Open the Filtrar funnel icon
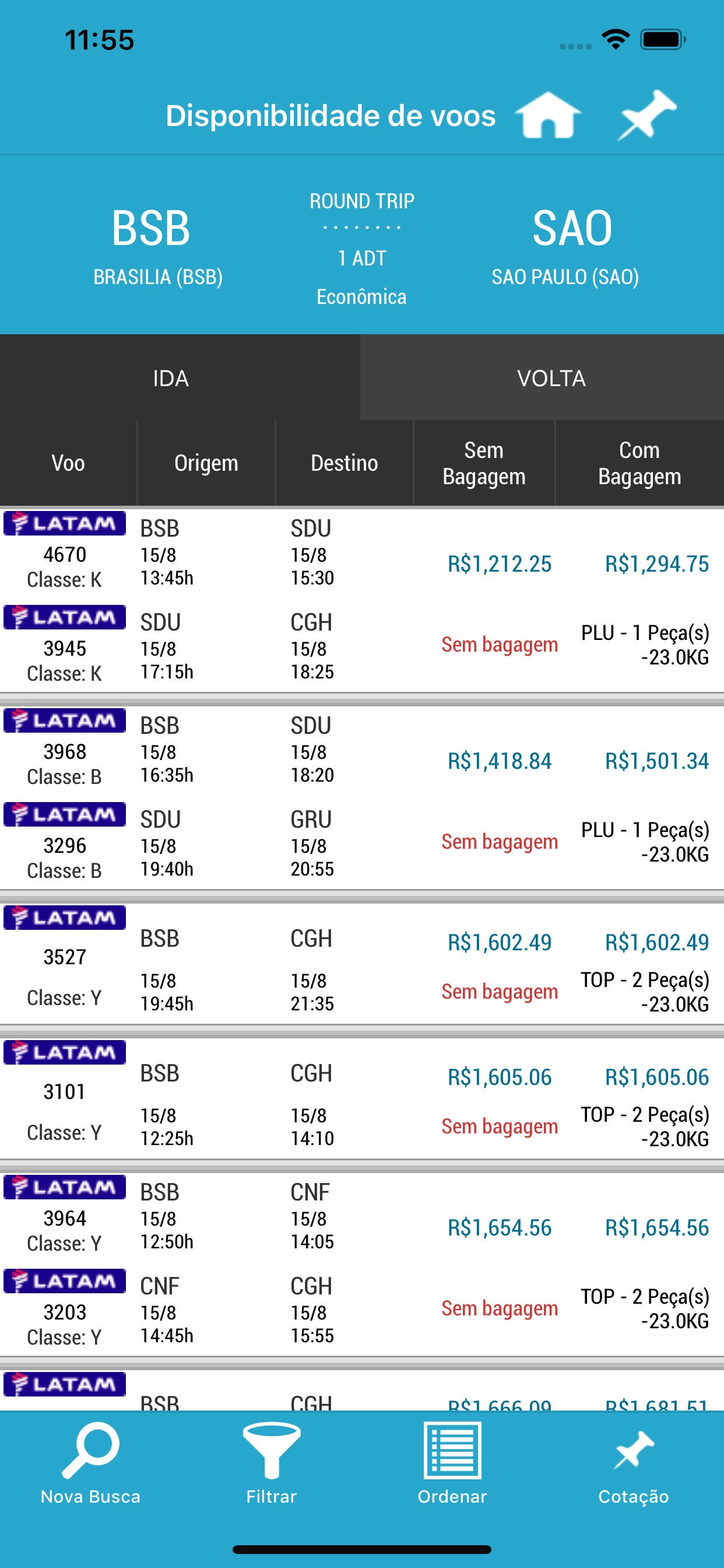This screenshot has width=724, height=1568. [x=271, y=1450]
